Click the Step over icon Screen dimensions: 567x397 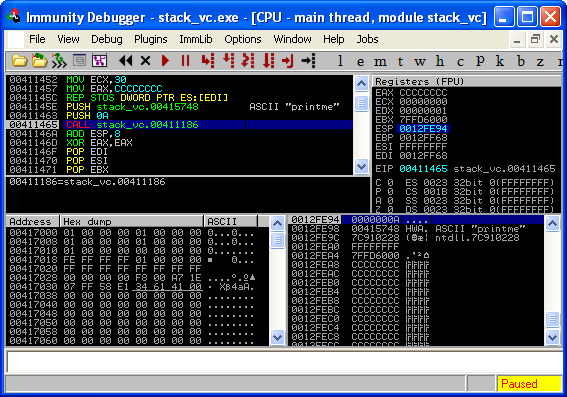(229, 61)
